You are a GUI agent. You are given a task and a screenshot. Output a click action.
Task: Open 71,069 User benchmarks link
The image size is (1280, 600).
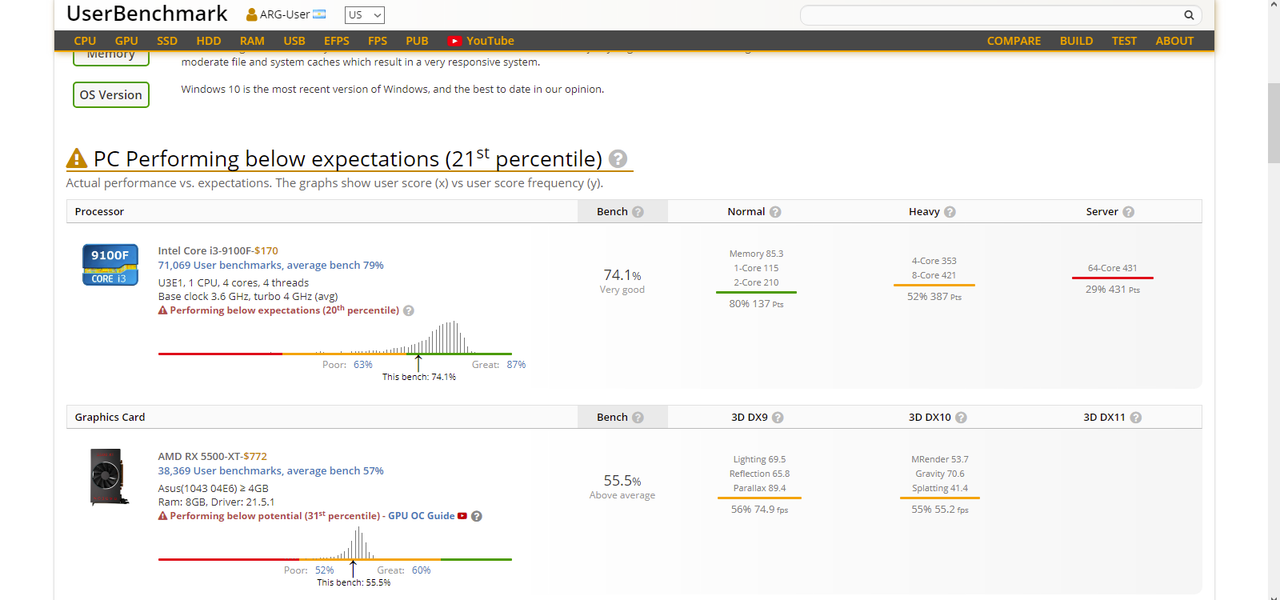[x=271, y=266]
